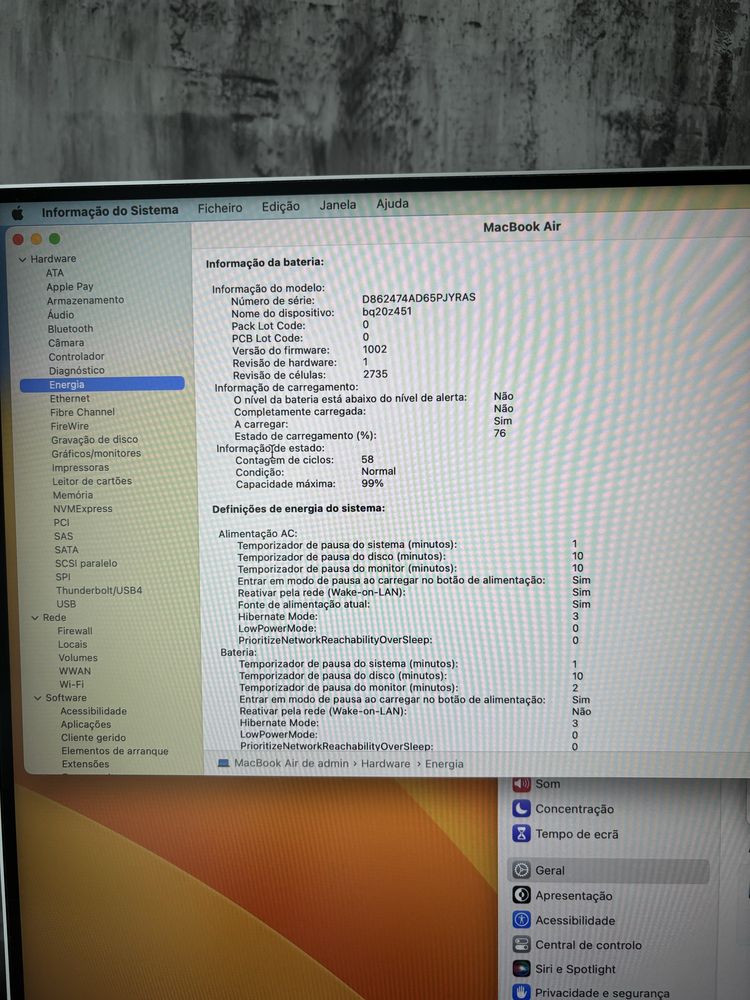Viewport: 750px width, 1000px height.
Task: Select Leitor de cartões in sidebar
Action: pyautogui.click(x=92, y=482)
